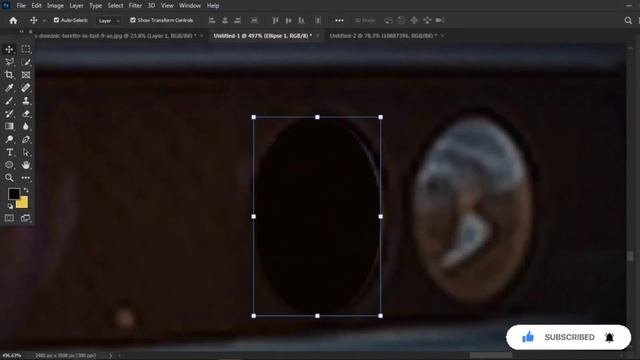Select the History Brush tool
Image resolution: width=640 pixels, height=360 pixels.
pyautogui.click(x=9, y=113)
